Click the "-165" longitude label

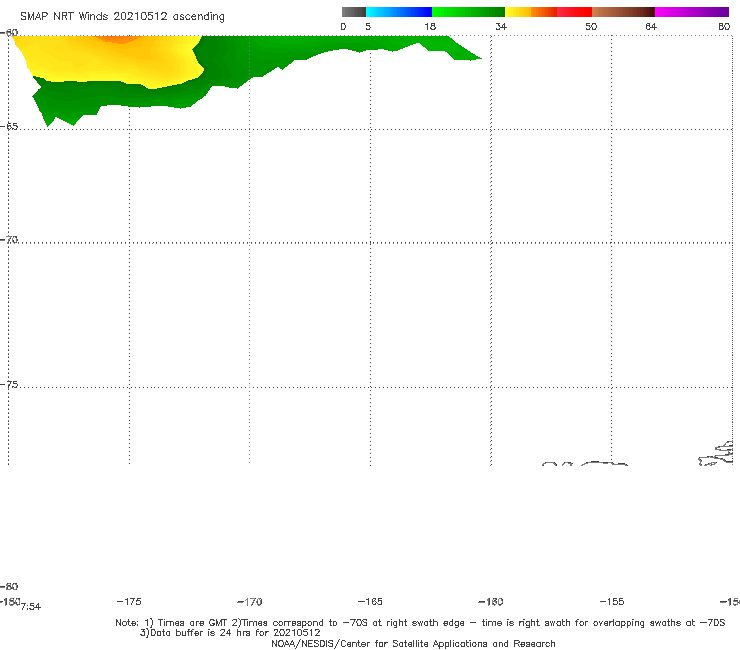[370, 602]
